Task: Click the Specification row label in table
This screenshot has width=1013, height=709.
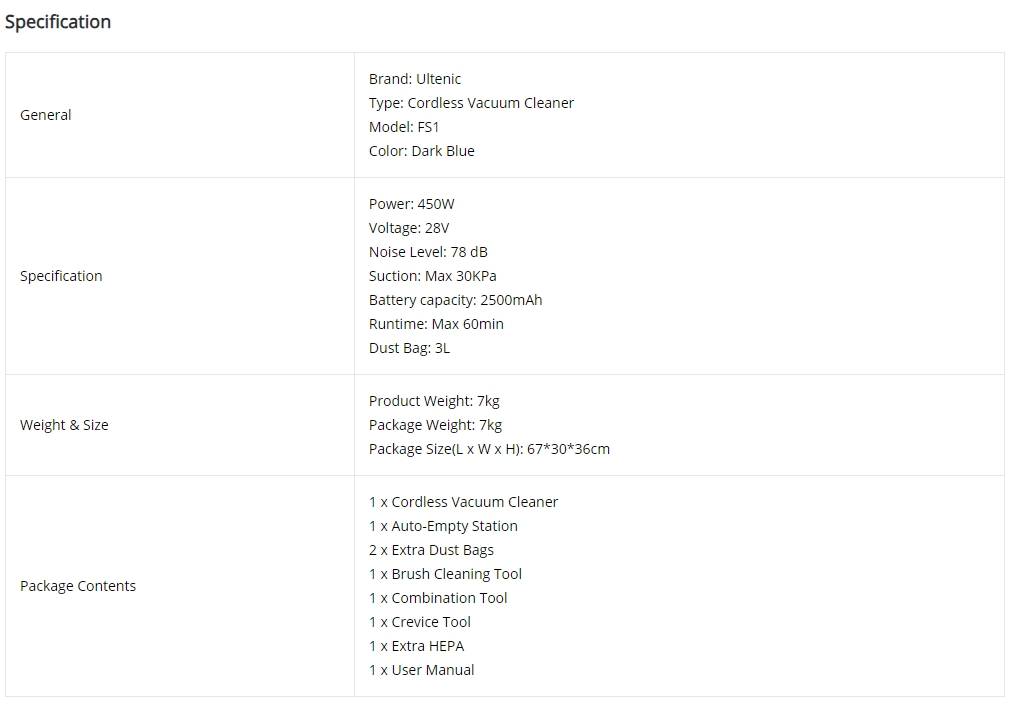Action: tap(61, 276)
